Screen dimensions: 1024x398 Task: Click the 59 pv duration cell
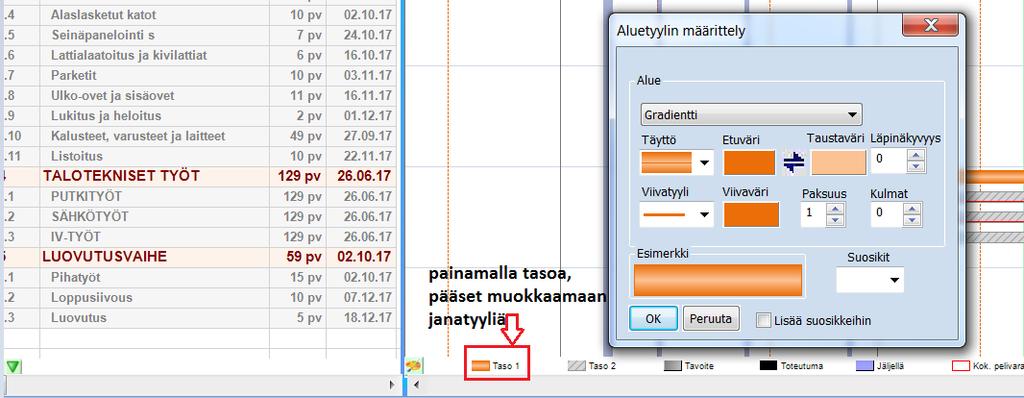coord(298,257)
